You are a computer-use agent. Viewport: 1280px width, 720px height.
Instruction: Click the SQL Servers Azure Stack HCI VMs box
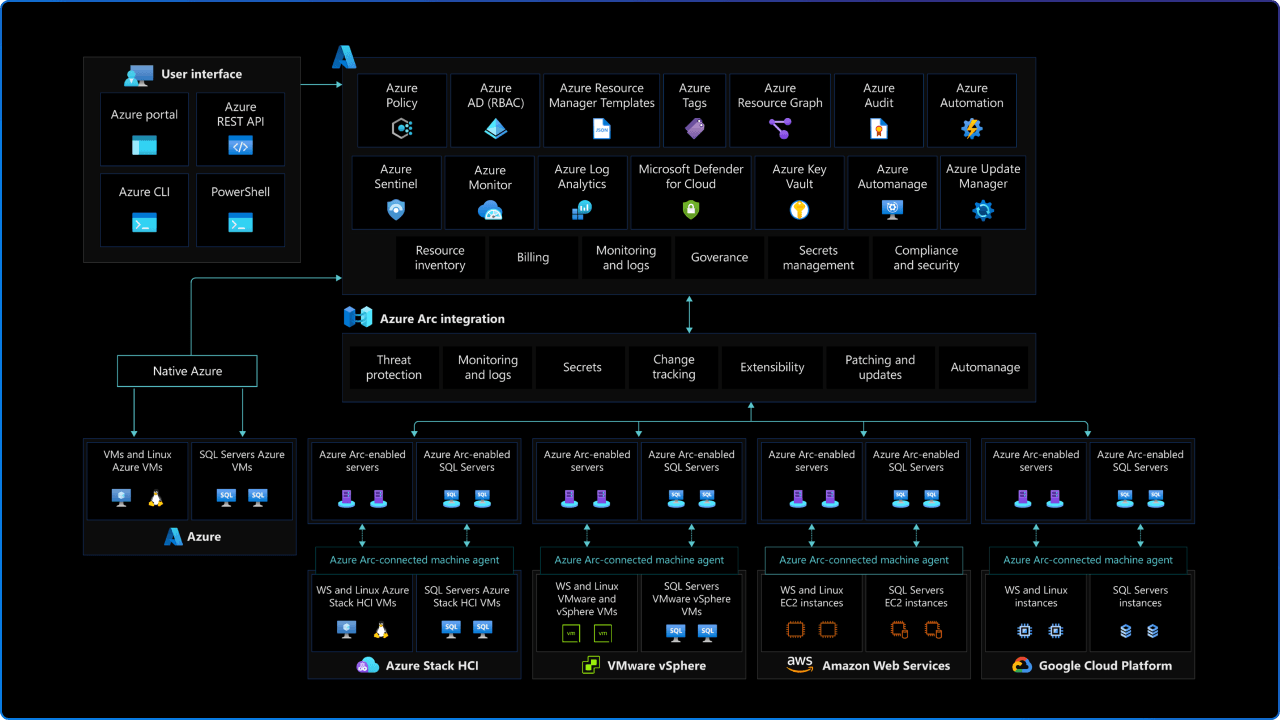tap(467, 612)
